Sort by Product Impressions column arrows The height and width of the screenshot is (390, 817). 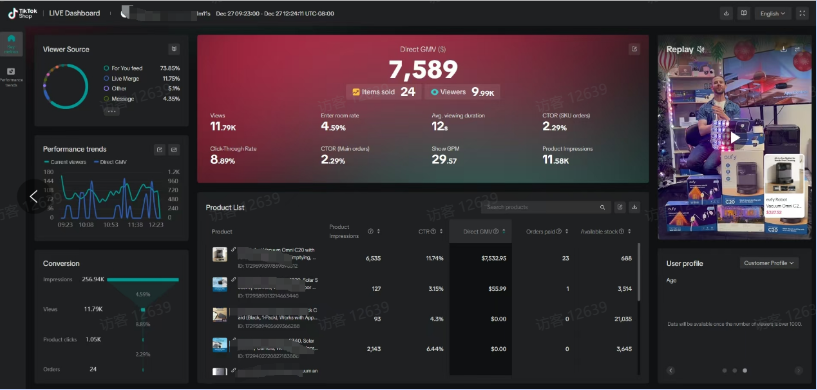point(378,231)
